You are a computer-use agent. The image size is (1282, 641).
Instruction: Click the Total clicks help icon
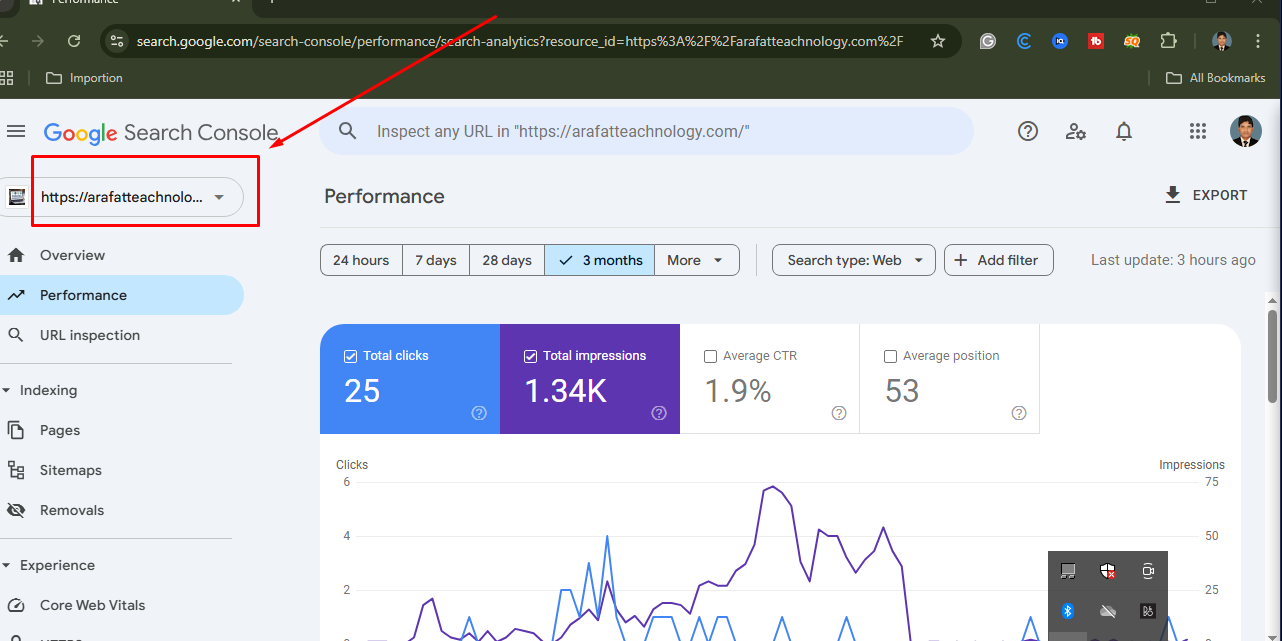[479, 413]
